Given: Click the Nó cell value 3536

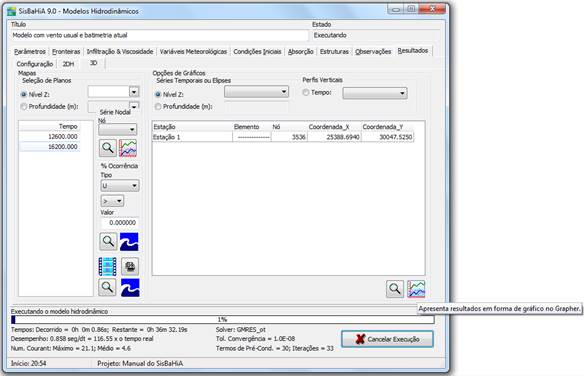Looking at the screenshot, I should 289,137.
